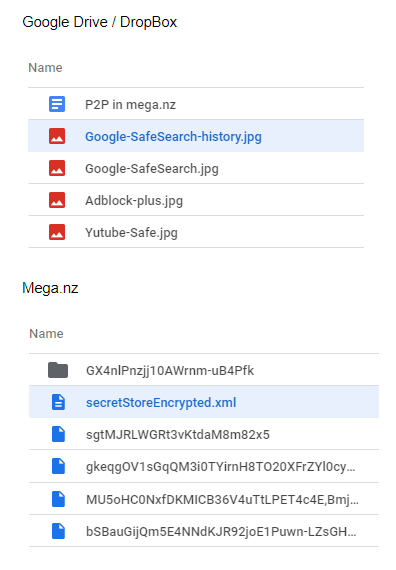Select Yutube-Safe.jpg file name
This screenshot has width=396, height=570.
coord(131,233)
